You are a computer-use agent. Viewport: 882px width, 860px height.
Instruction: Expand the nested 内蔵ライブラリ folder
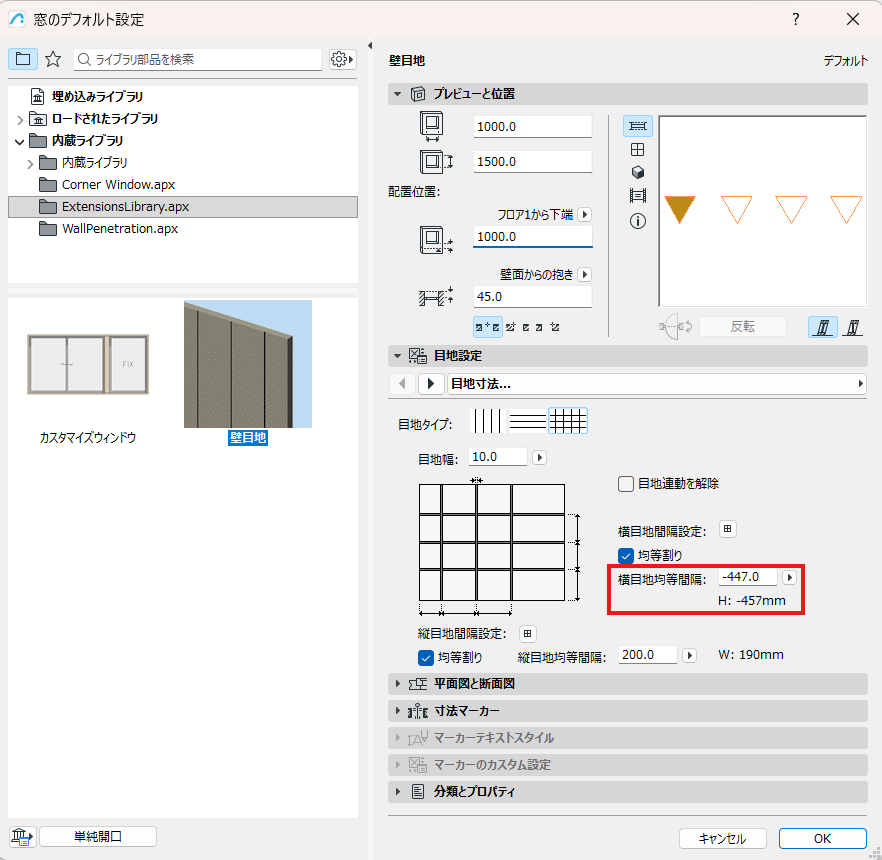30,164
